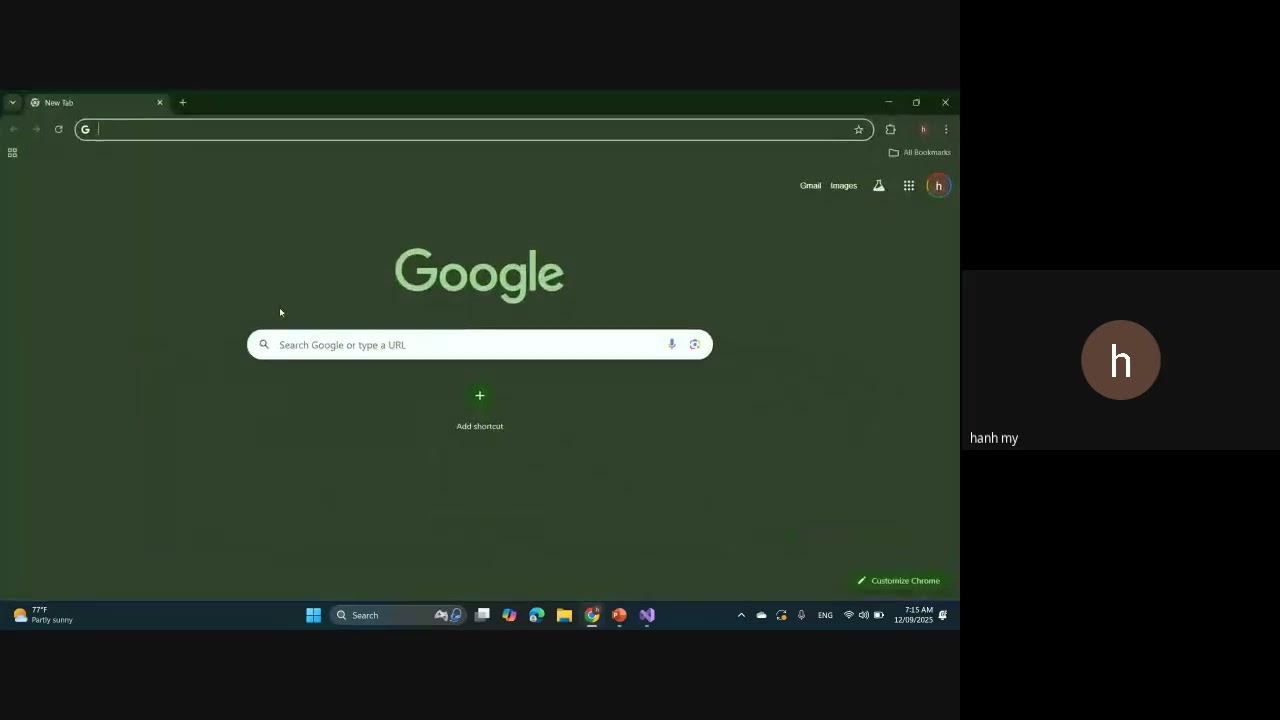The width and height of the screenshot is (1280, 720).
Task: Click the taskbar Search box
Action: coord(400,615)
